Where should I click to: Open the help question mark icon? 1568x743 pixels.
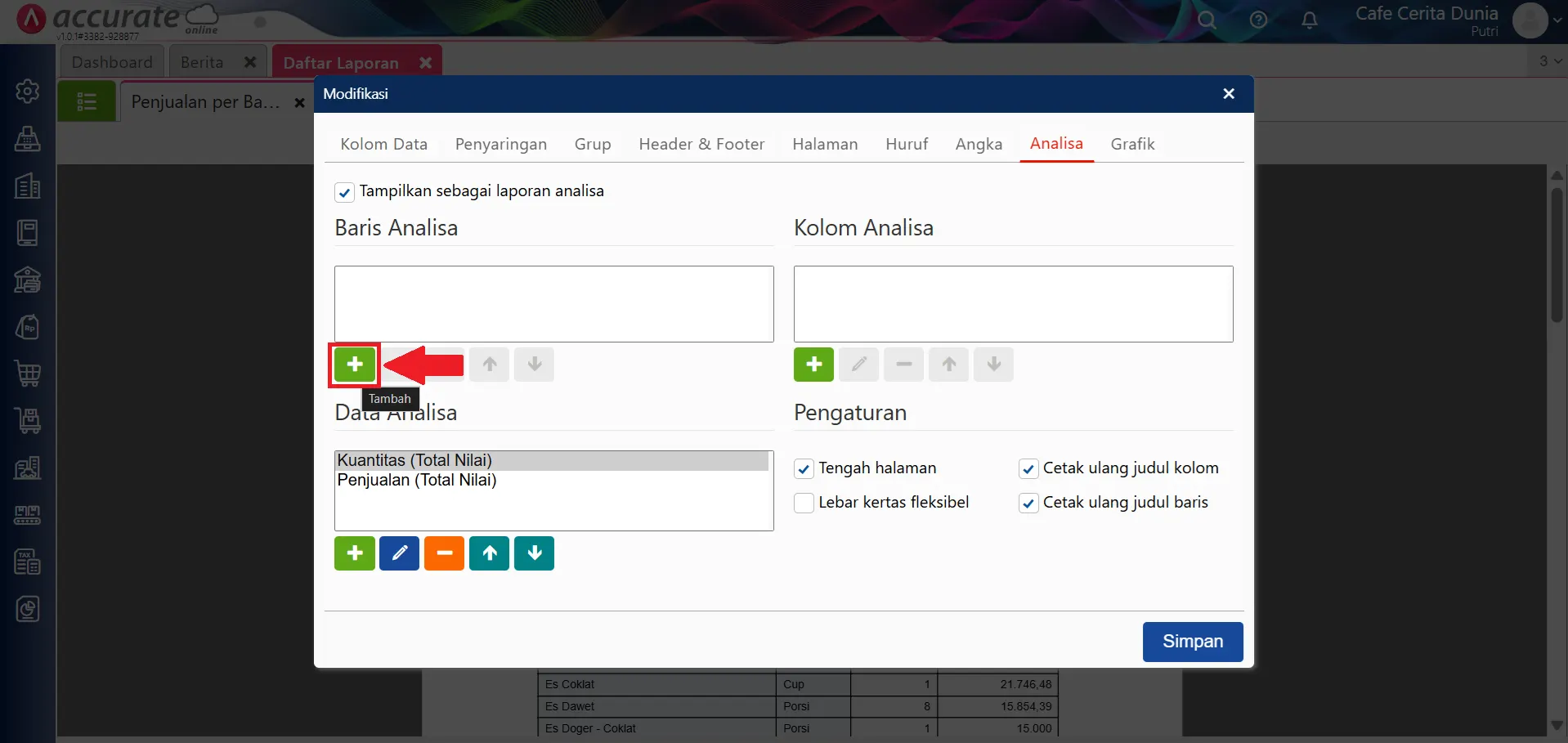click(x=1259, y=20)
